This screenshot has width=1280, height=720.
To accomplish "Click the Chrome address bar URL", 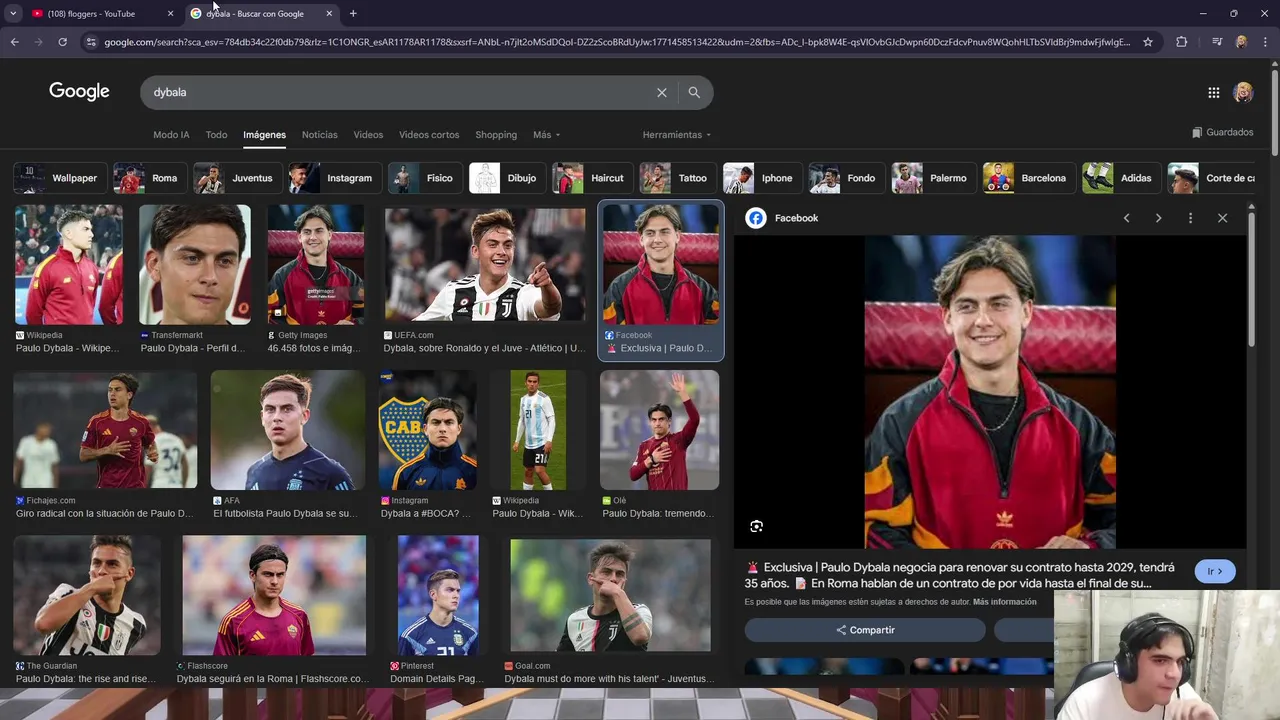I will (617, 42).
